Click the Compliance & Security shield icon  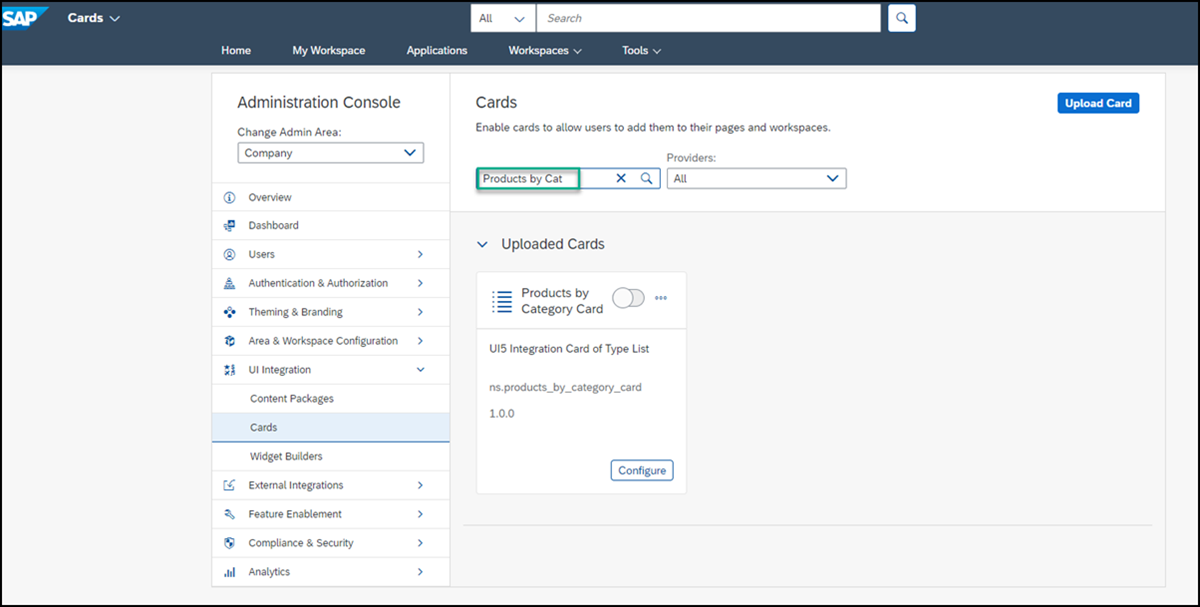tap(229, 543)
